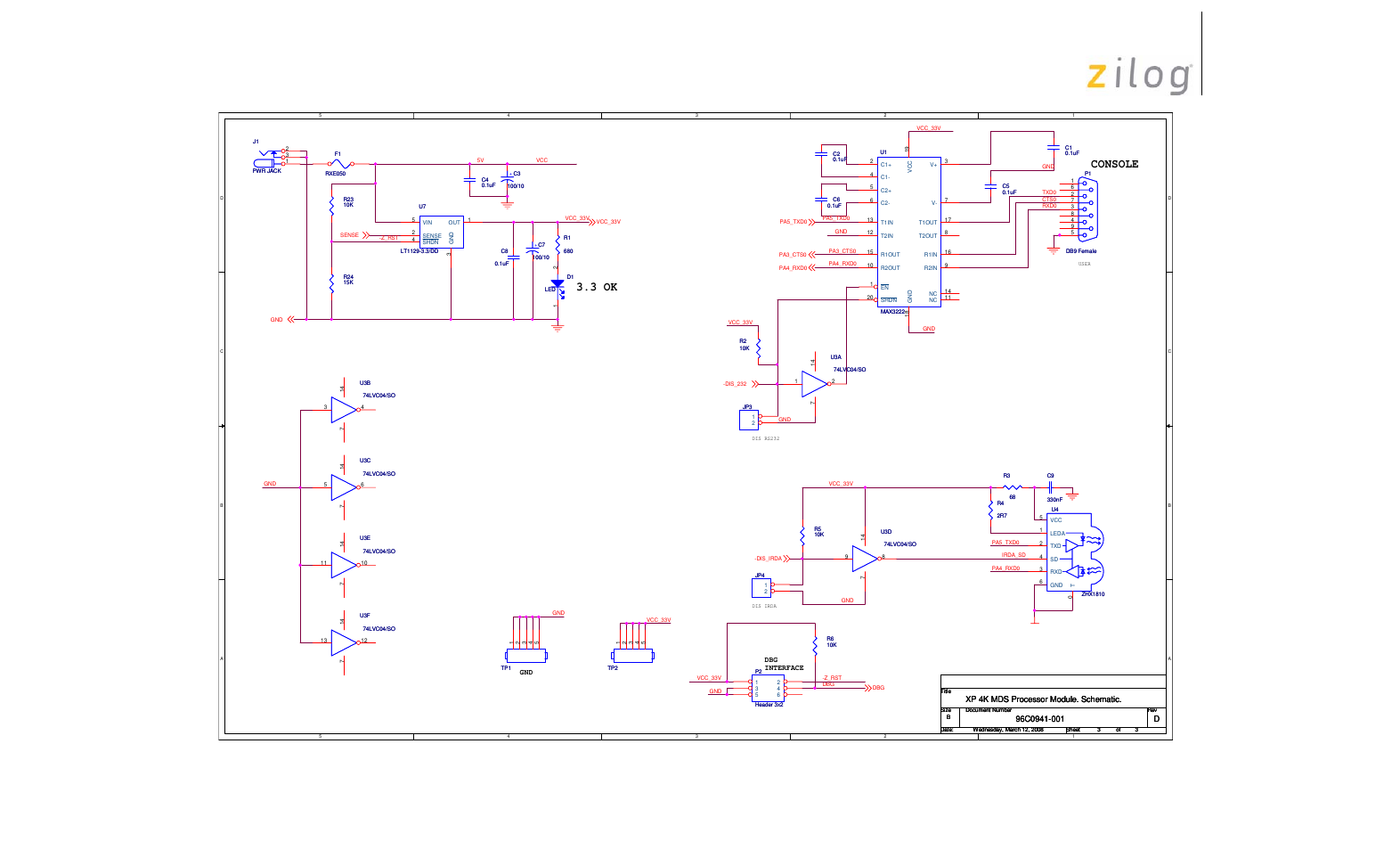Screen dimensions: 1400x850
Task: Click the '3.3 OK' label
Action: [597, 287]
